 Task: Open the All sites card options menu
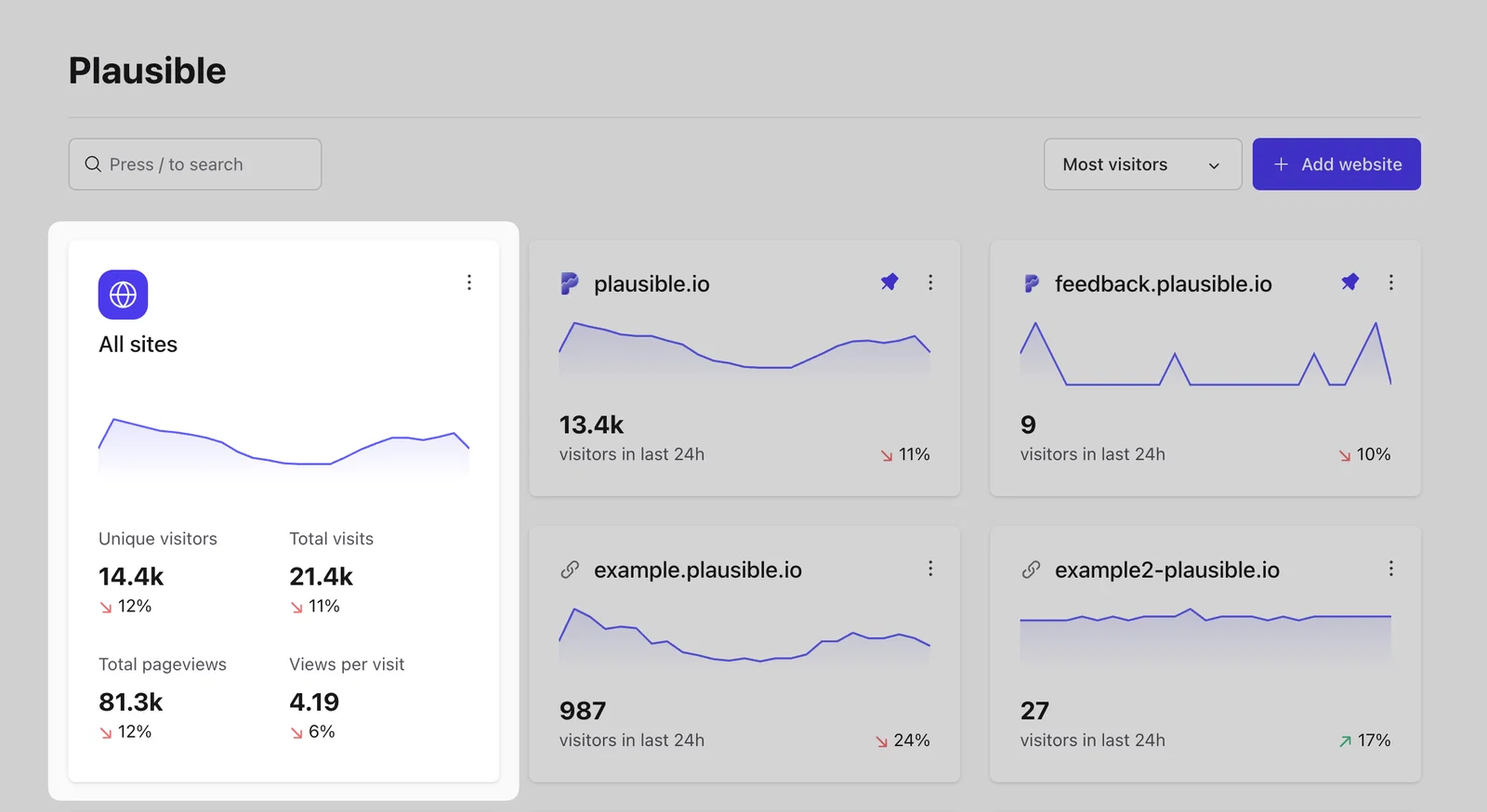pyautogui.click(x=469, y=282)
